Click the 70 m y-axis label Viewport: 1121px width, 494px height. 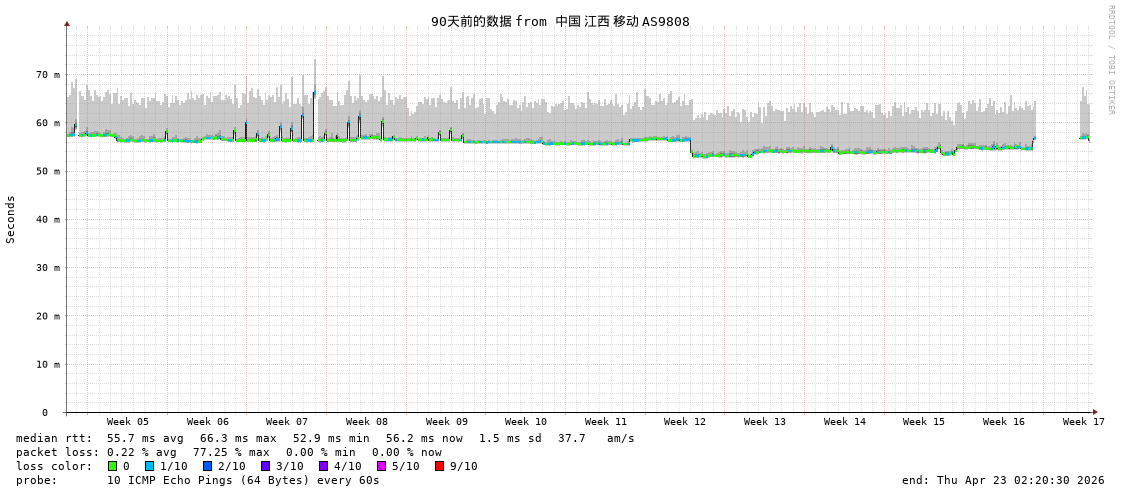click(49, 75)
